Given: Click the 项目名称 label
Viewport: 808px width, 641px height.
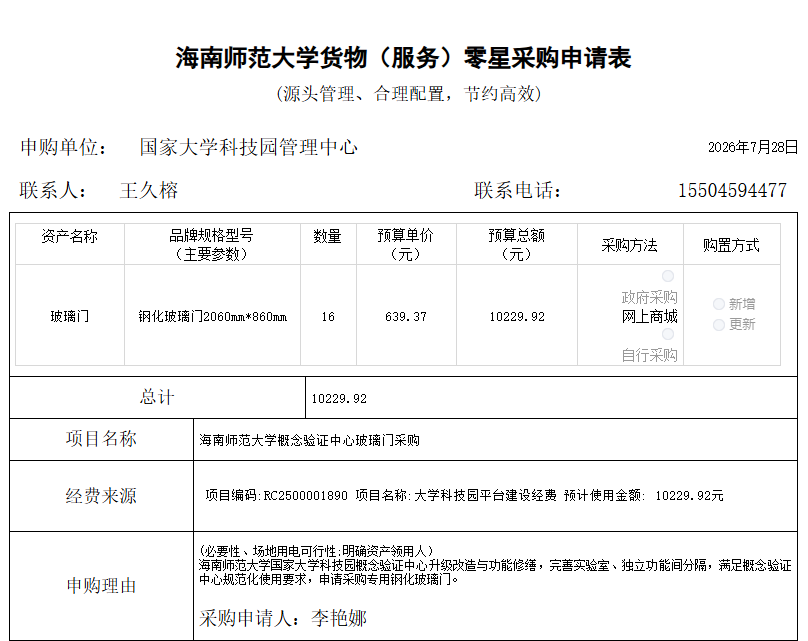Looking at the screenshot, I should pyautogui.click(x=101, y=439).
